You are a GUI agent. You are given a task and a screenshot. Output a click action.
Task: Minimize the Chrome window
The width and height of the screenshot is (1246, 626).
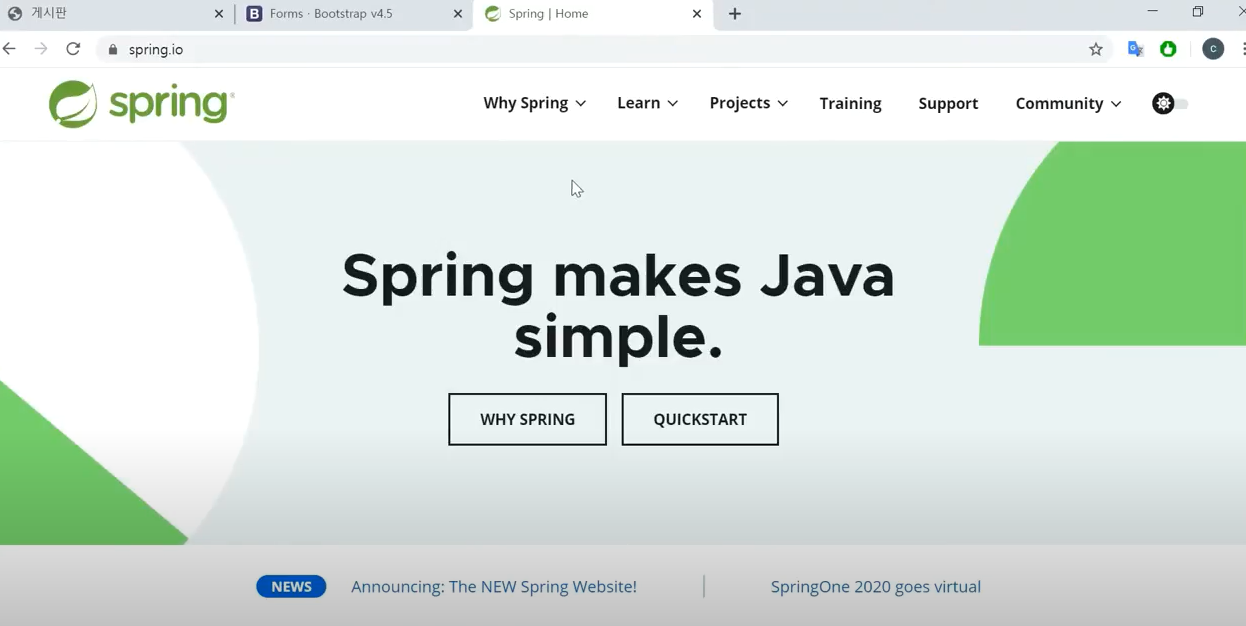1152,12
